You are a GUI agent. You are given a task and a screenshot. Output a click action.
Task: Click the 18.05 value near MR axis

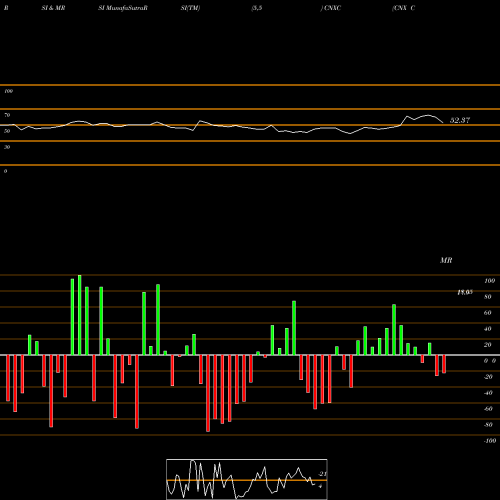point(465,292)
